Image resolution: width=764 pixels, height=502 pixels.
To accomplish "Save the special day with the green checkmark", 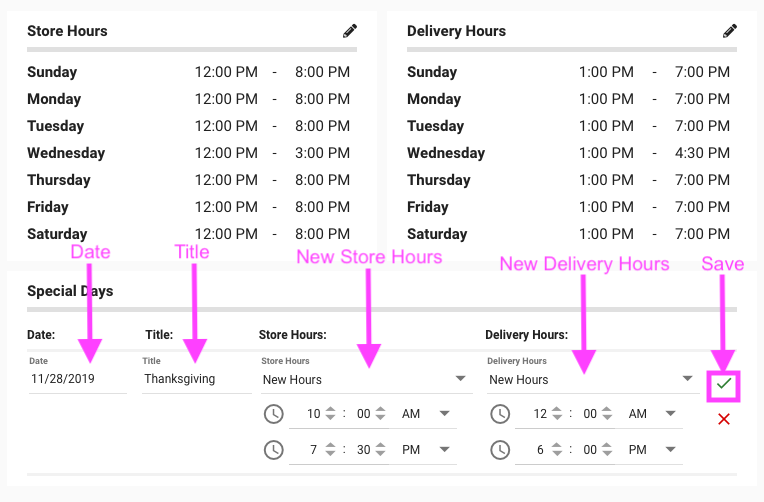I will coord(724,384).
